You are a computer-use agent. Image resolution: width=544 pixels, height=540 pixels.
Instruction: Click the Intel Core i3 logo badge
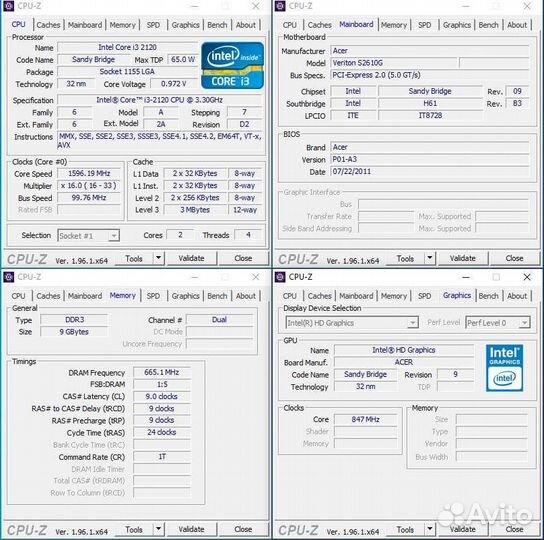coord(232,66)
